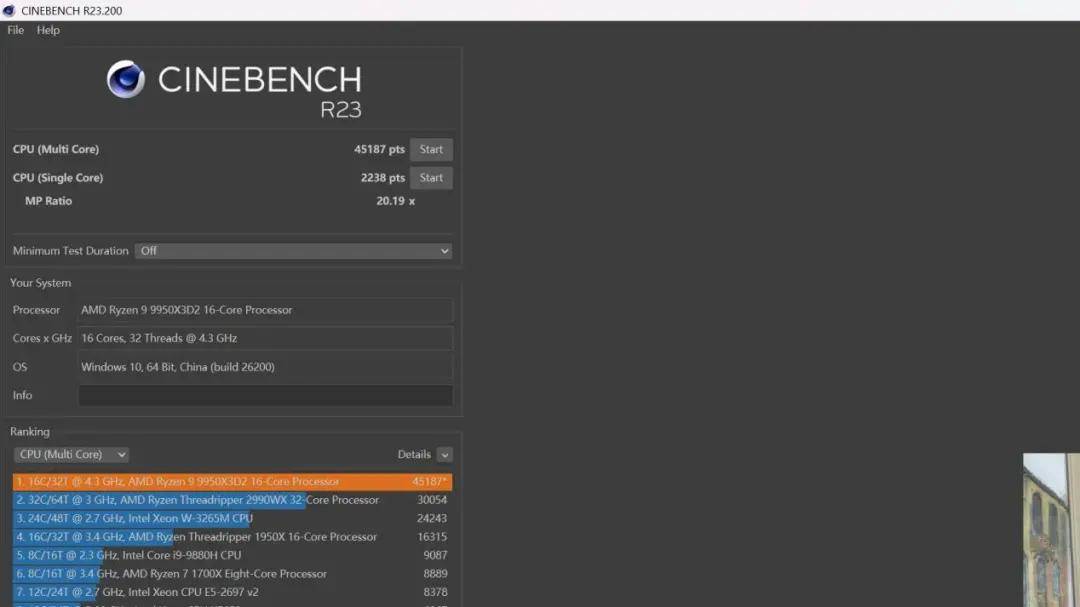1080x607 pixels.
Task: Select ranking row Intel Core i9-9880H
Action: pyautogui.click(x=233, y=555)
